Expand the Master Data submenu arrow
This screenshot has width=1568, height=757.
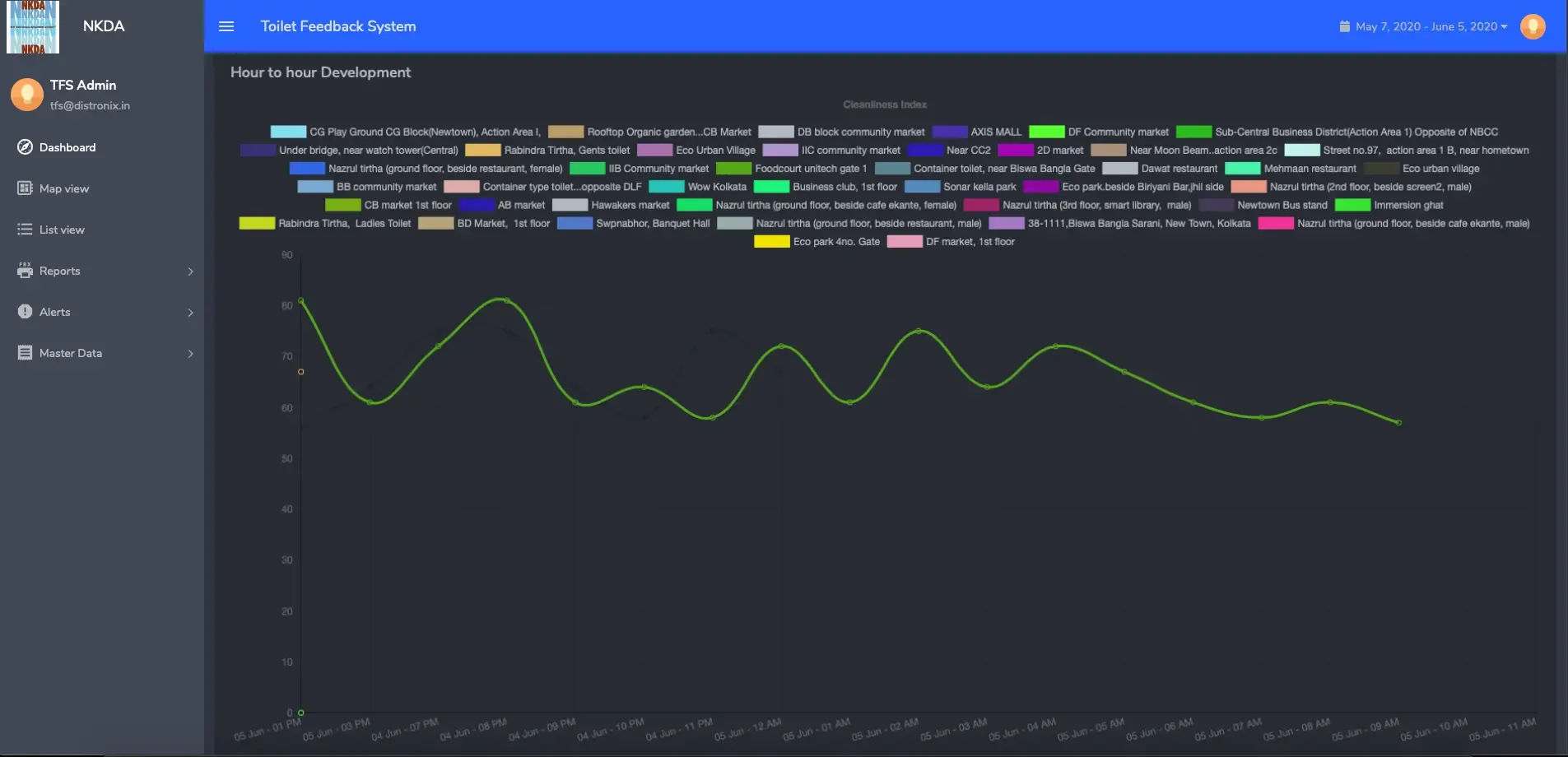190,354
